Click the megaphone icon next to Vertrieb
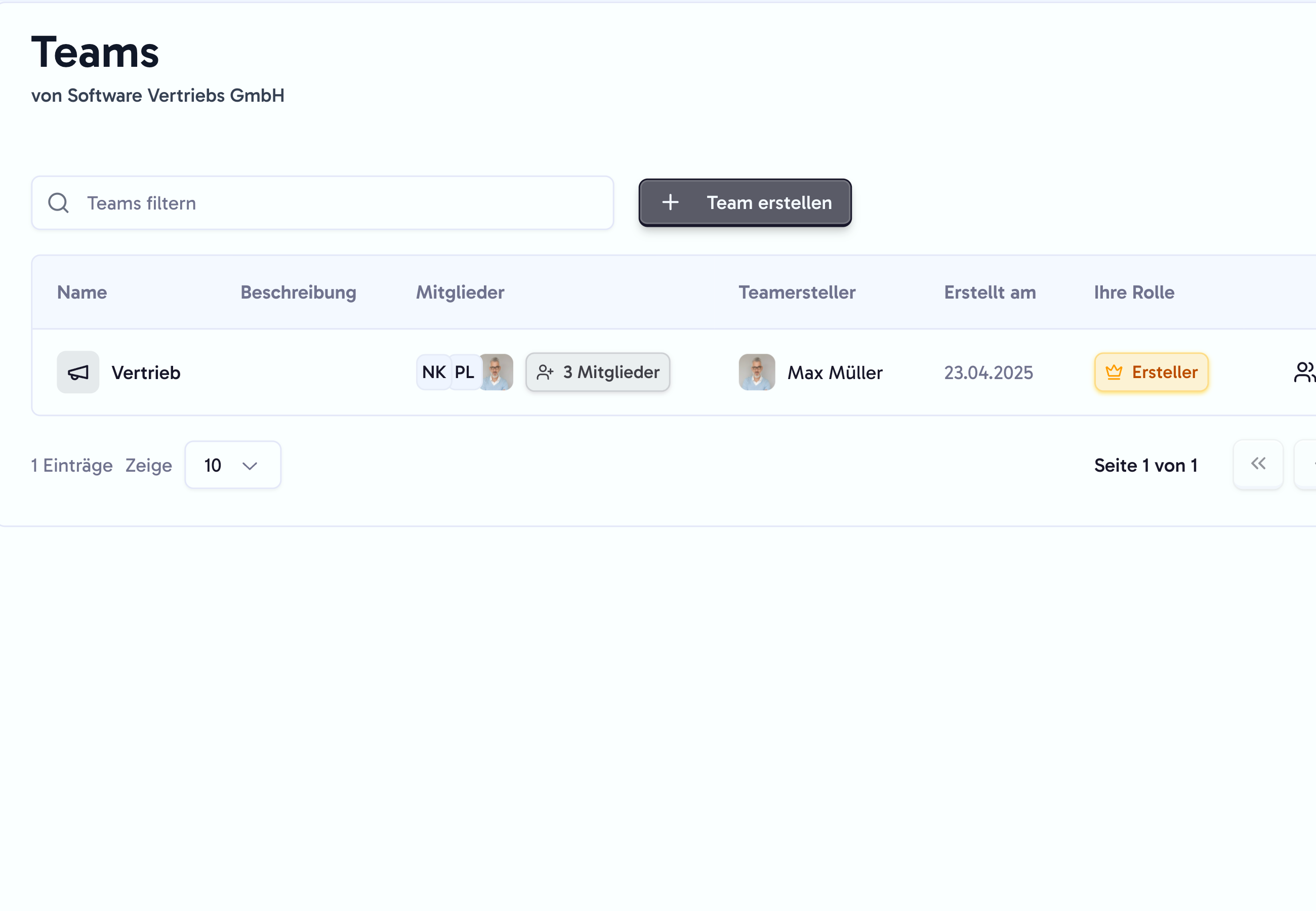 77,372
